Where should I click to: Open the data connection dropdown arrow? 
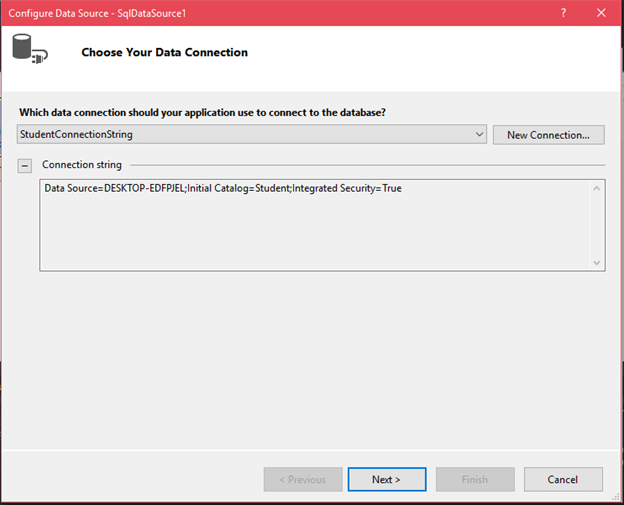478,134
